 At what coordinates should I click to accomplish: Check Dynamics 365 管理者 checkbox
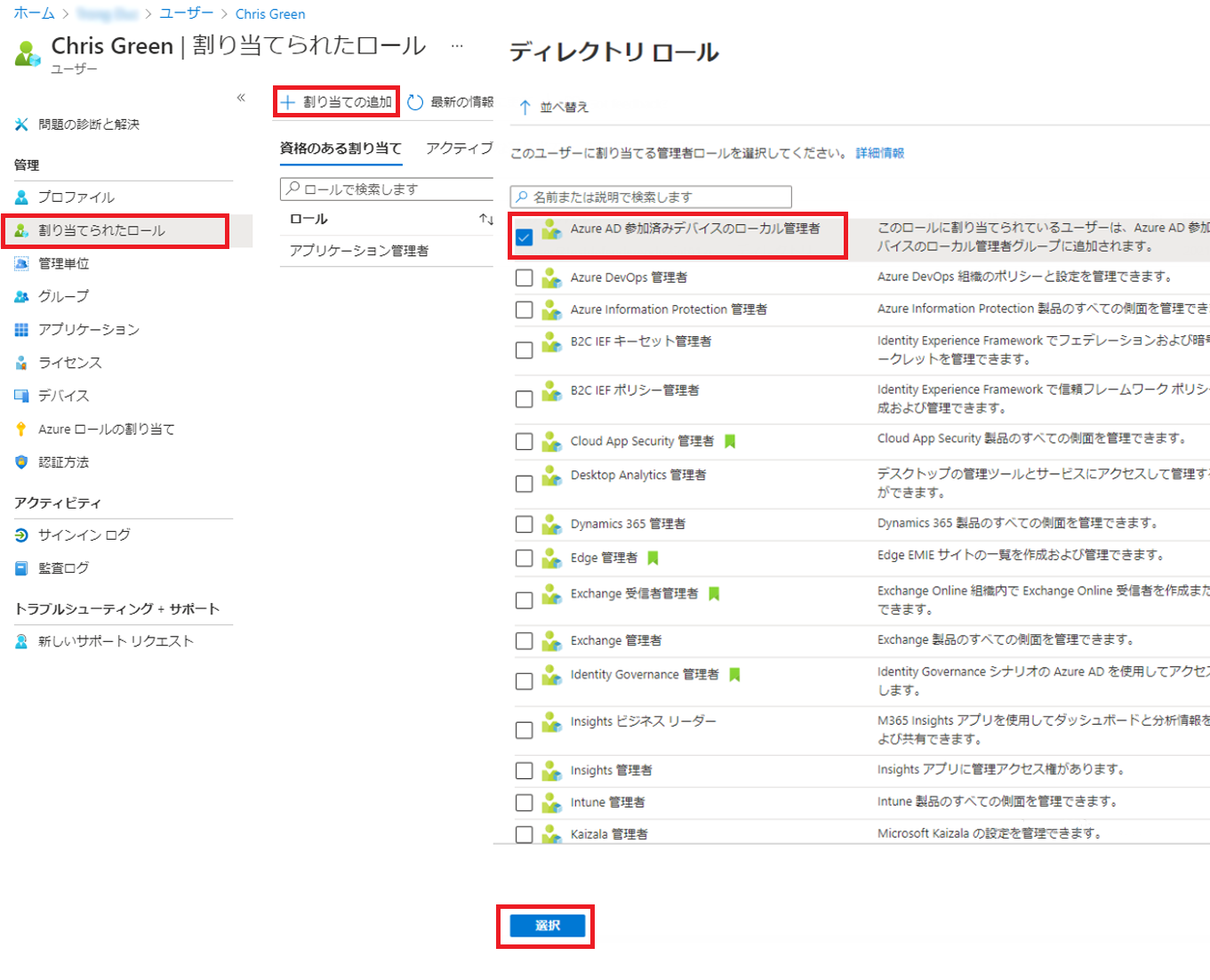525,525
